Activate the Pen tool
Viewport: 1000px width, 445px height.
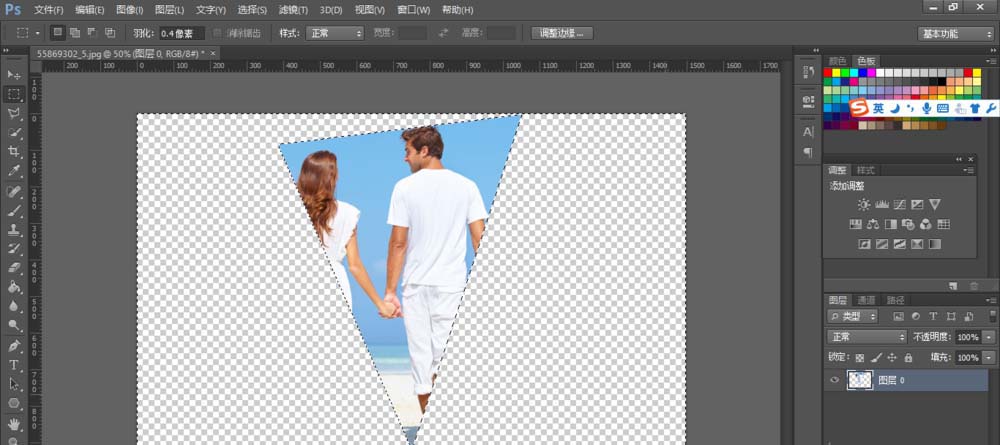(14, 346)
